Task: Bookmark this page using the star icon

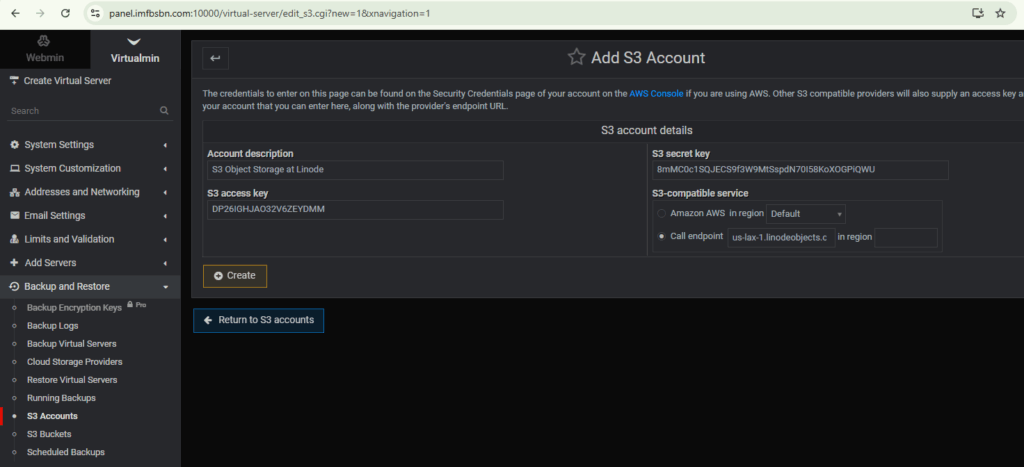Action: click(1000, 13)
